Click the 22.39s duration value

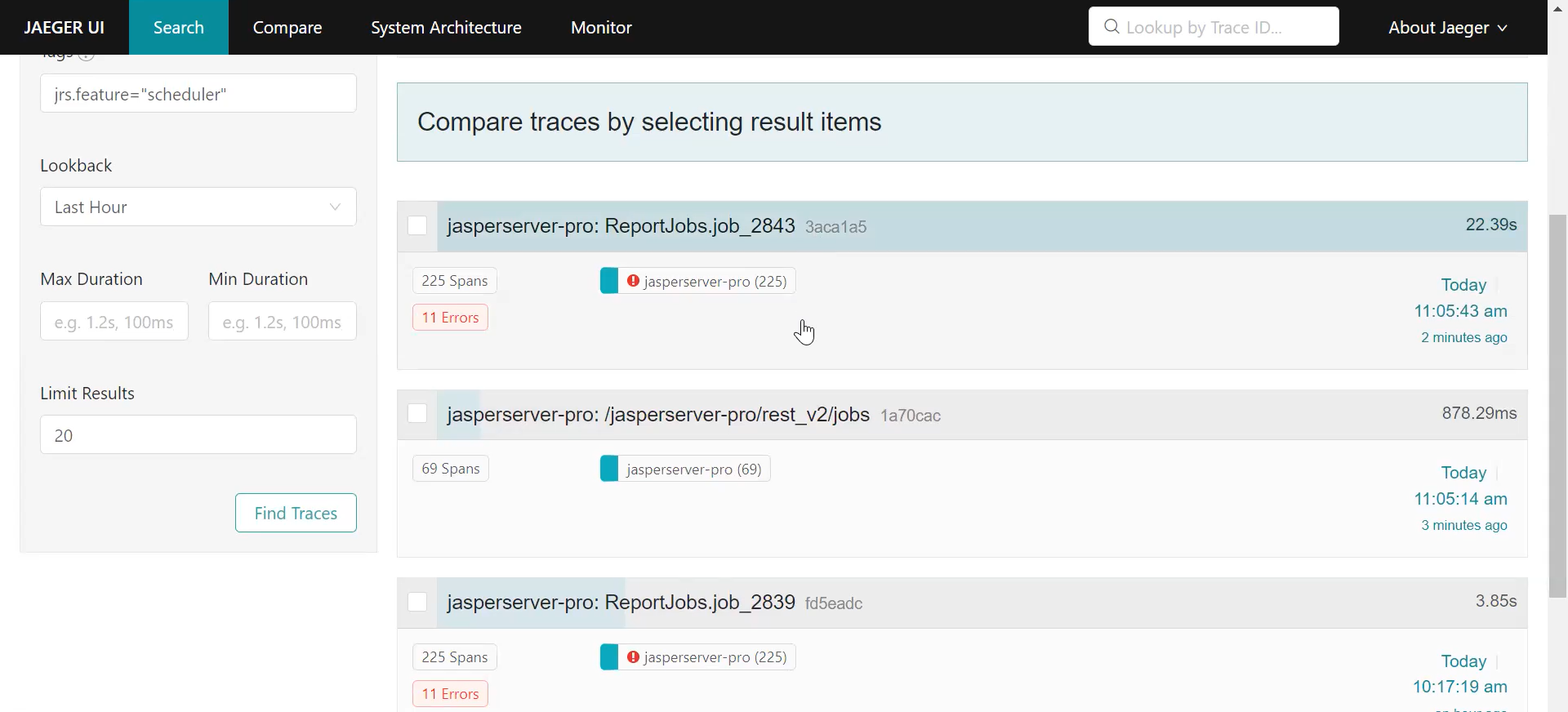[1491, 225]
